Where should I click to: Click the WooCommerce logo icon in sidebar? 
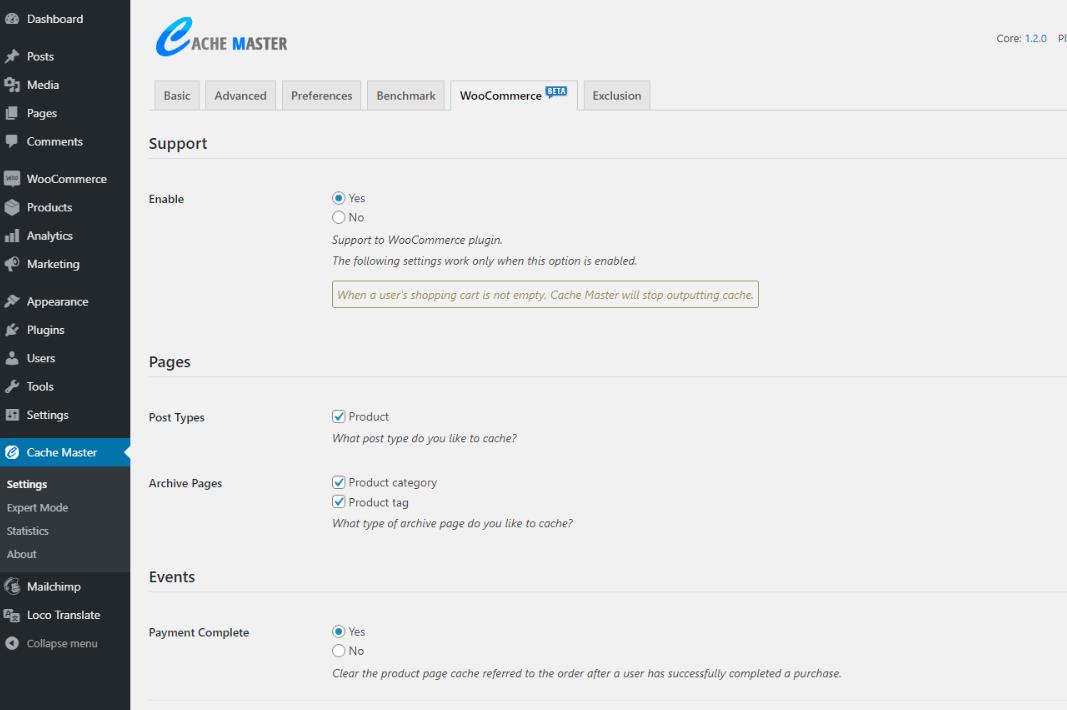[12, 179]
